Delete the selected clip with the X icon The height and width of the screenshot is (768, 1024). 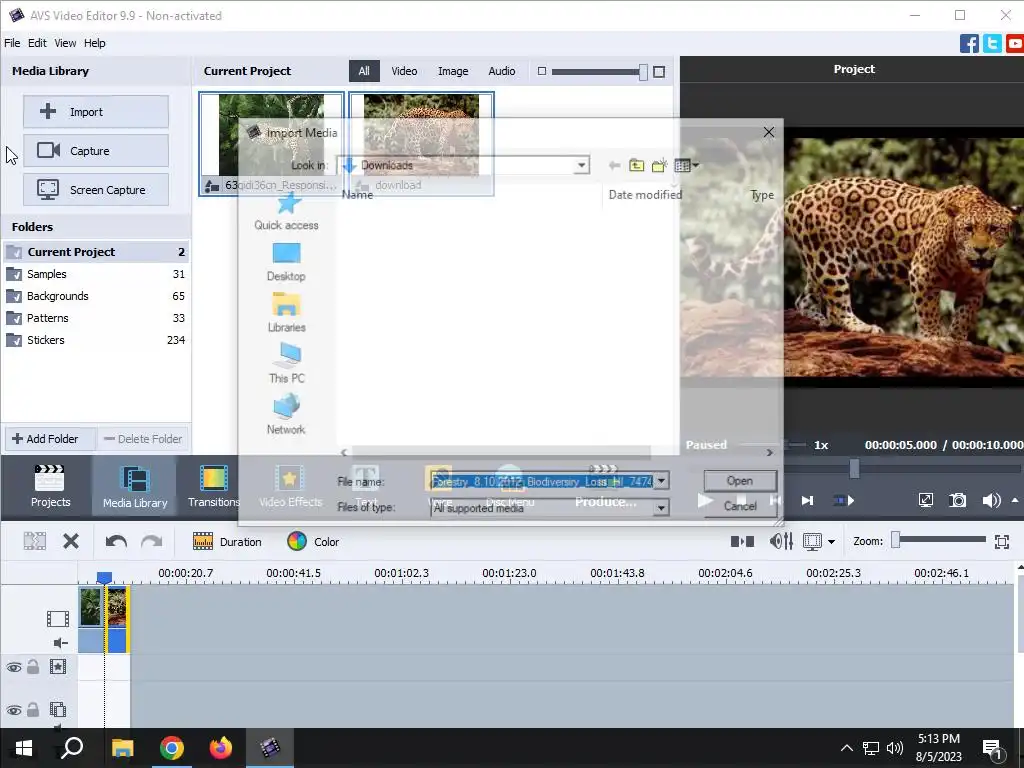click(71, 541)
